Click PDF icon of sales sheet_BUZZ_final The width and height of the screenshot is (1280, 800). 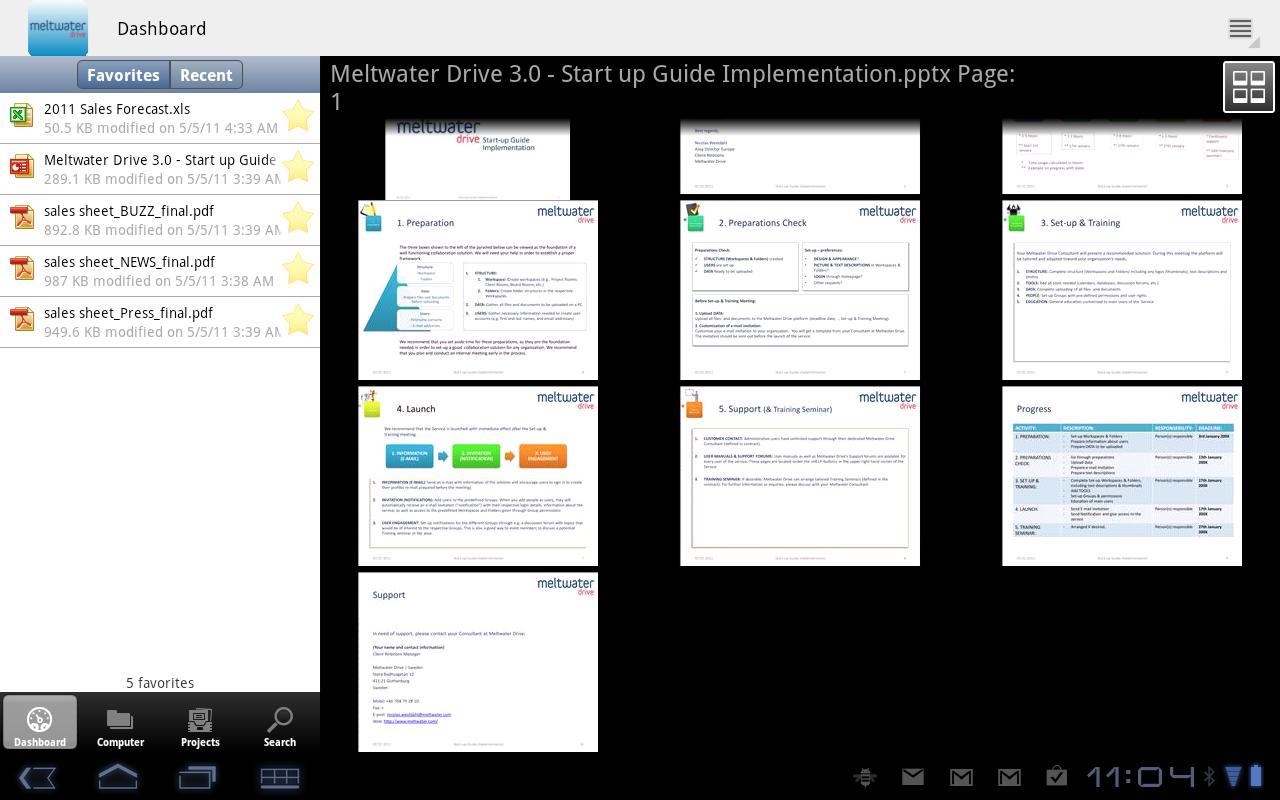click(21, 217)
